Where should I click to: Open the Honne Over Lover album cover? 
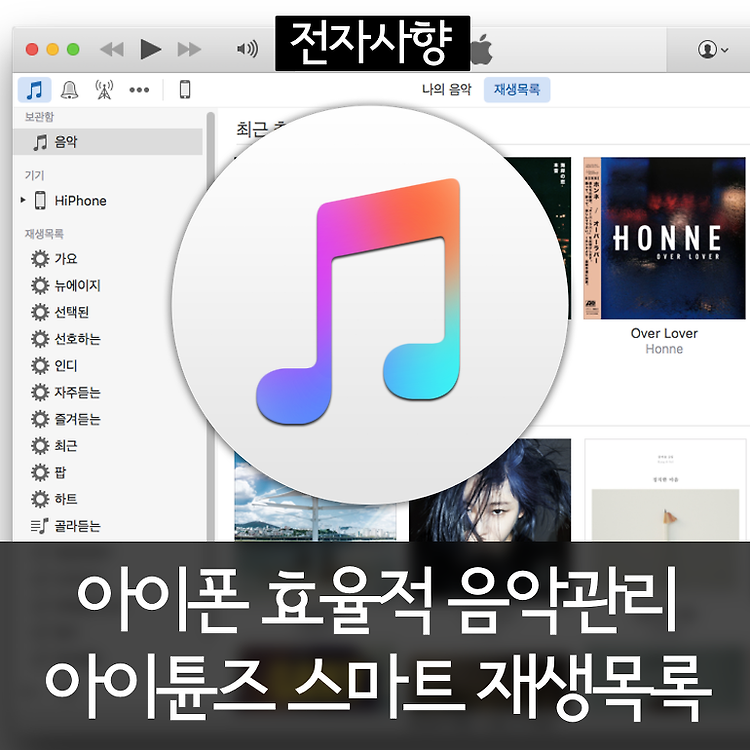coord(664,238)
